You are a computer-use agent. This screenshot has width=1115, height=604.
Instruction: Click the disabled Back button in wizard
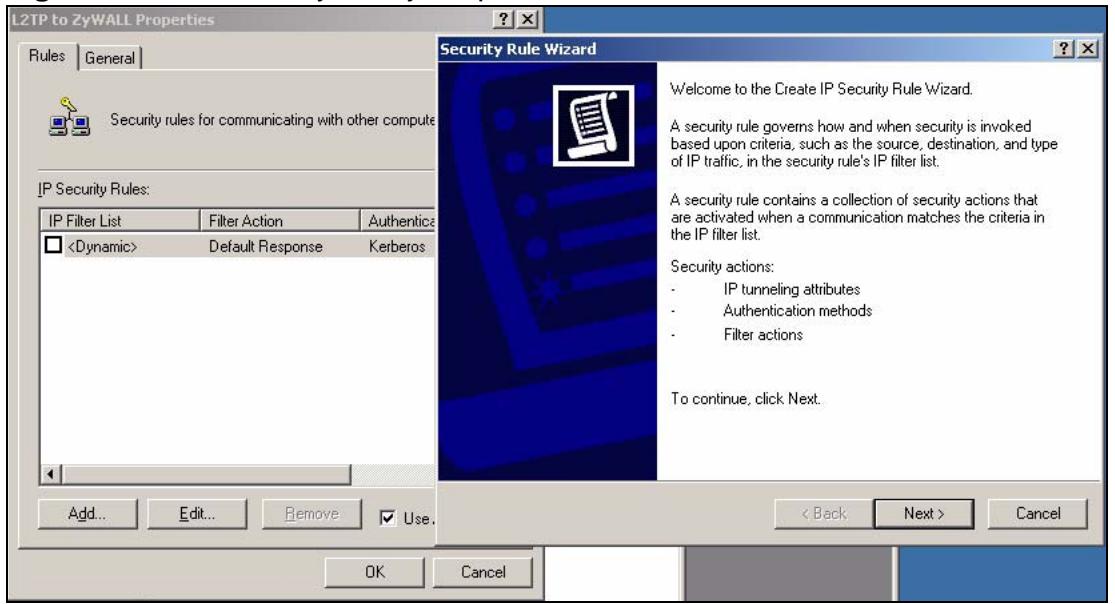tap(823, 513)
